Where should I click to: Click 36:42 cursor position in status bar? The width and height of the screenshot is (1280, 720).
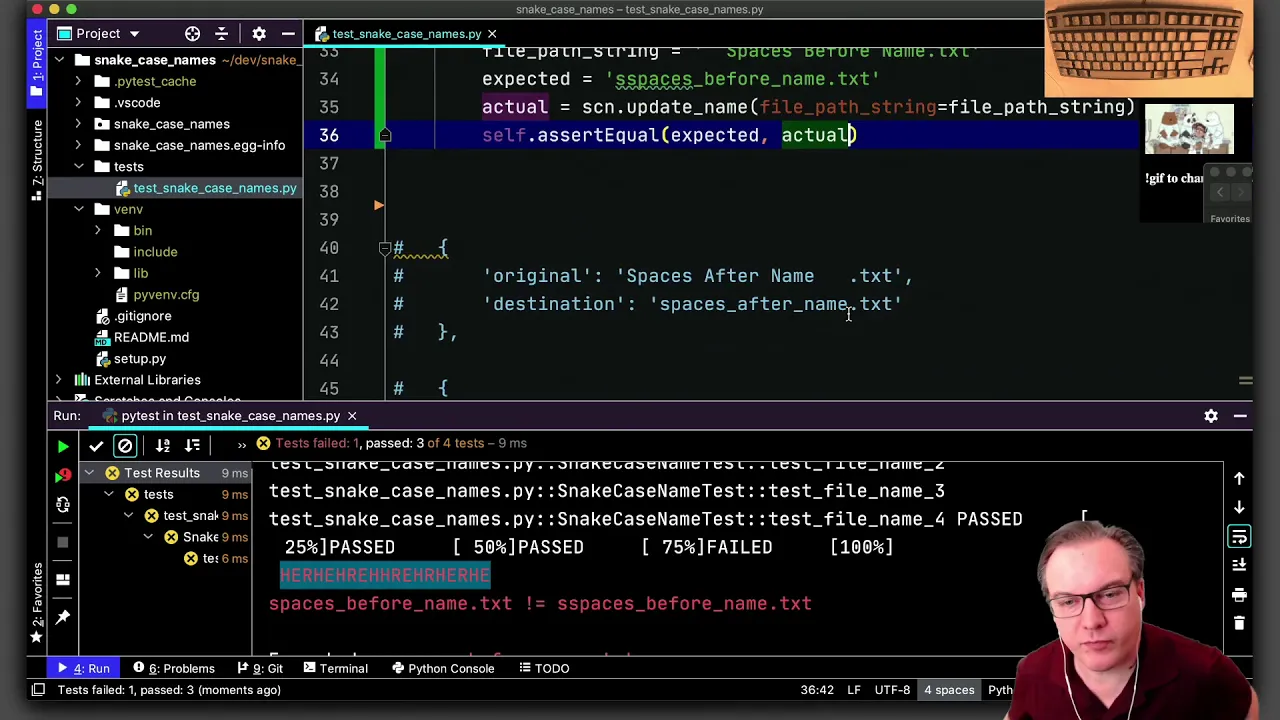816,690
